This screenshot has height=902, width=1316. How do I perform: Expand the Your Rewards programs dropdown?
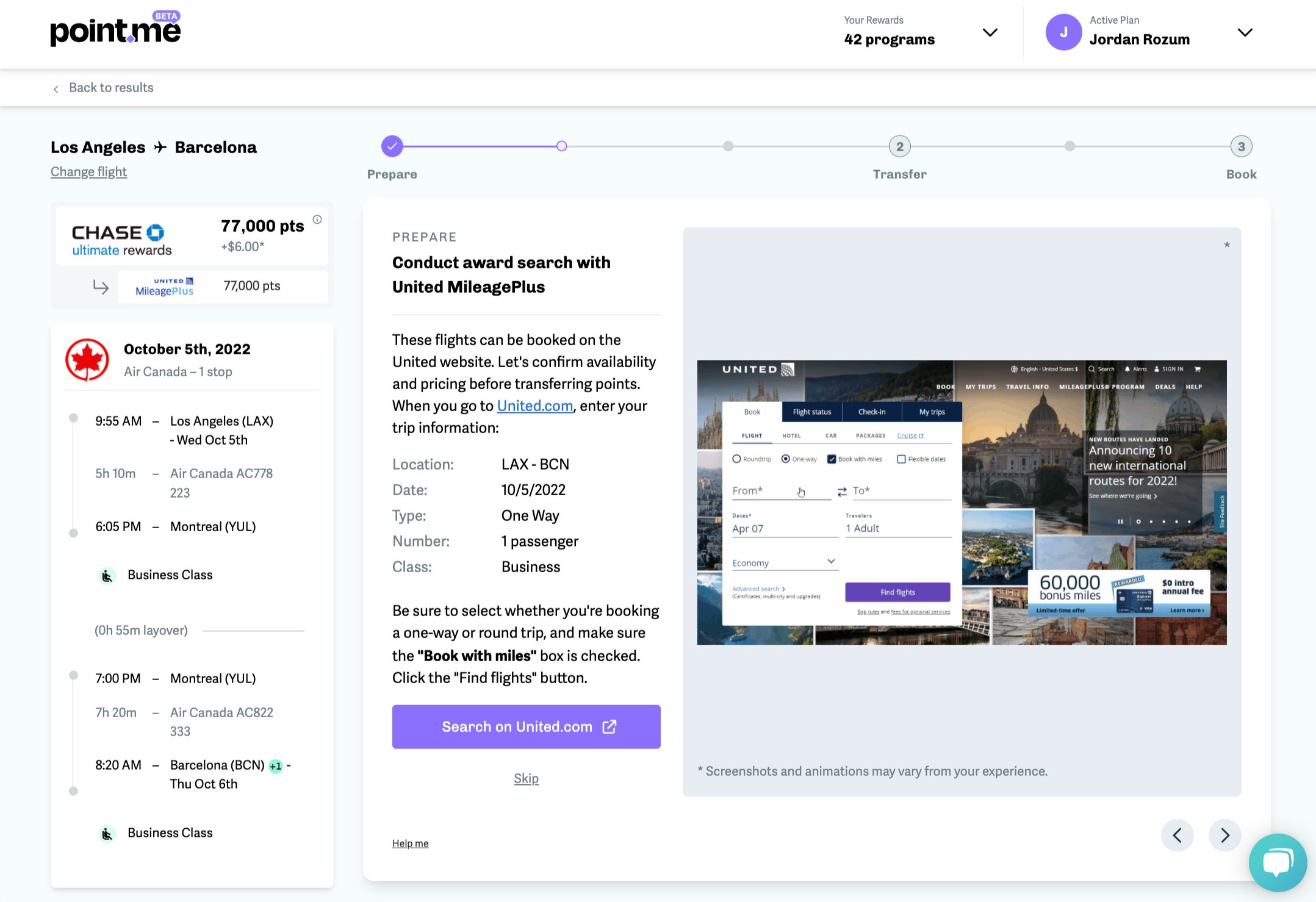tap(990, 32)
